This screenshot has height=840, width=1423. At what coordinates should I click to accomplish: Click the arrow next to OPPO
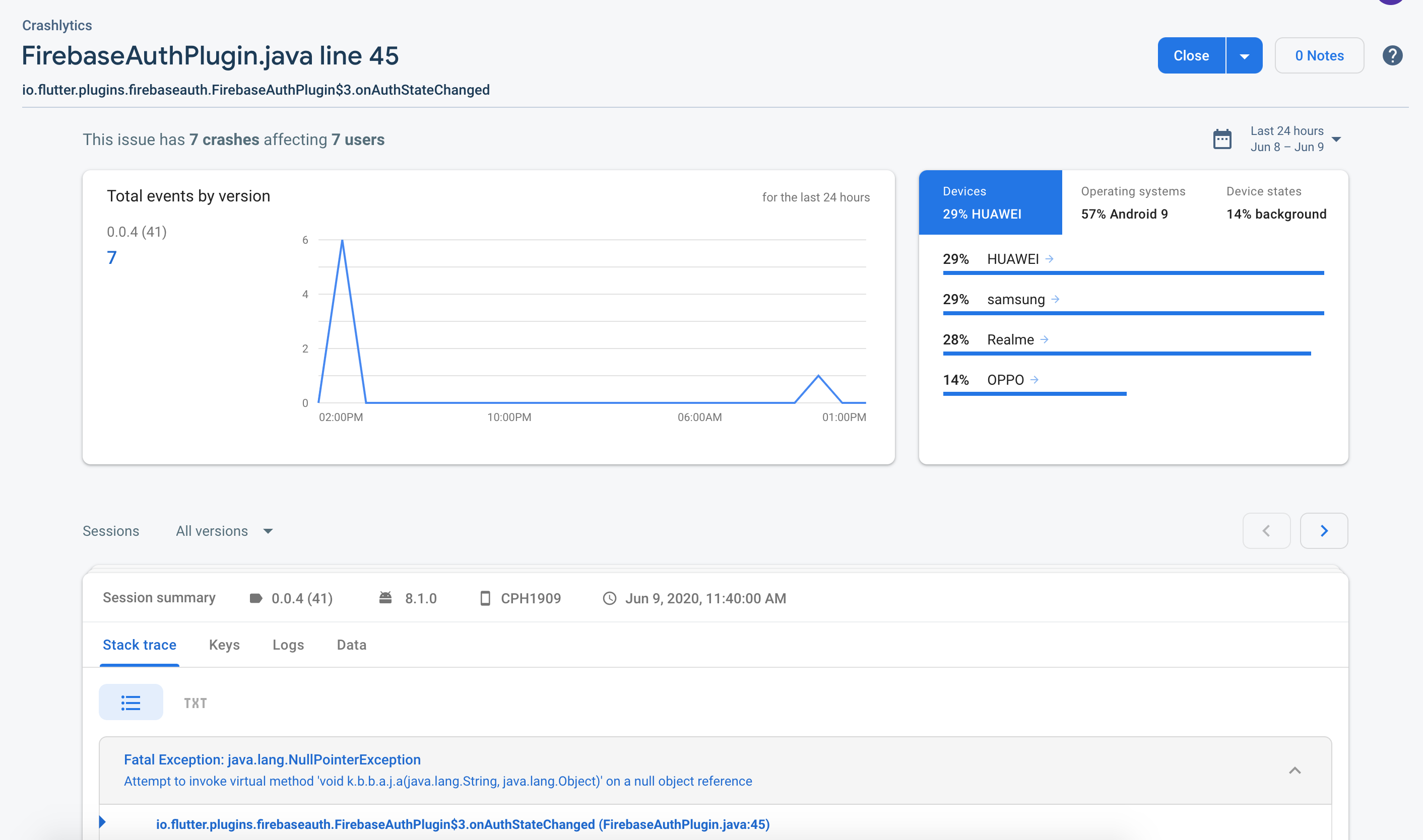1034,379
